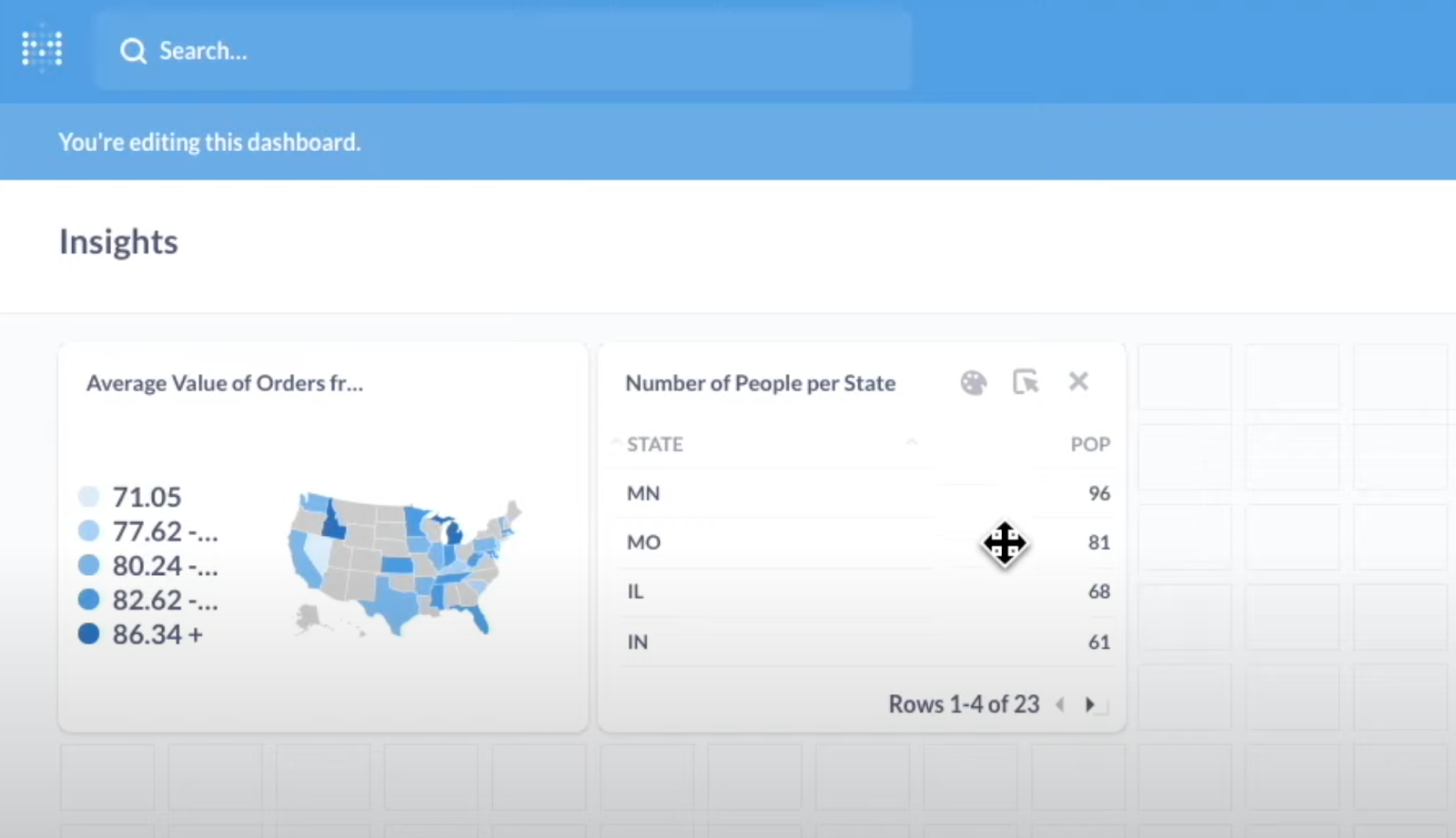Go to next page of table rows
Screen dimensions: 1456x838
pos(1089,704)
